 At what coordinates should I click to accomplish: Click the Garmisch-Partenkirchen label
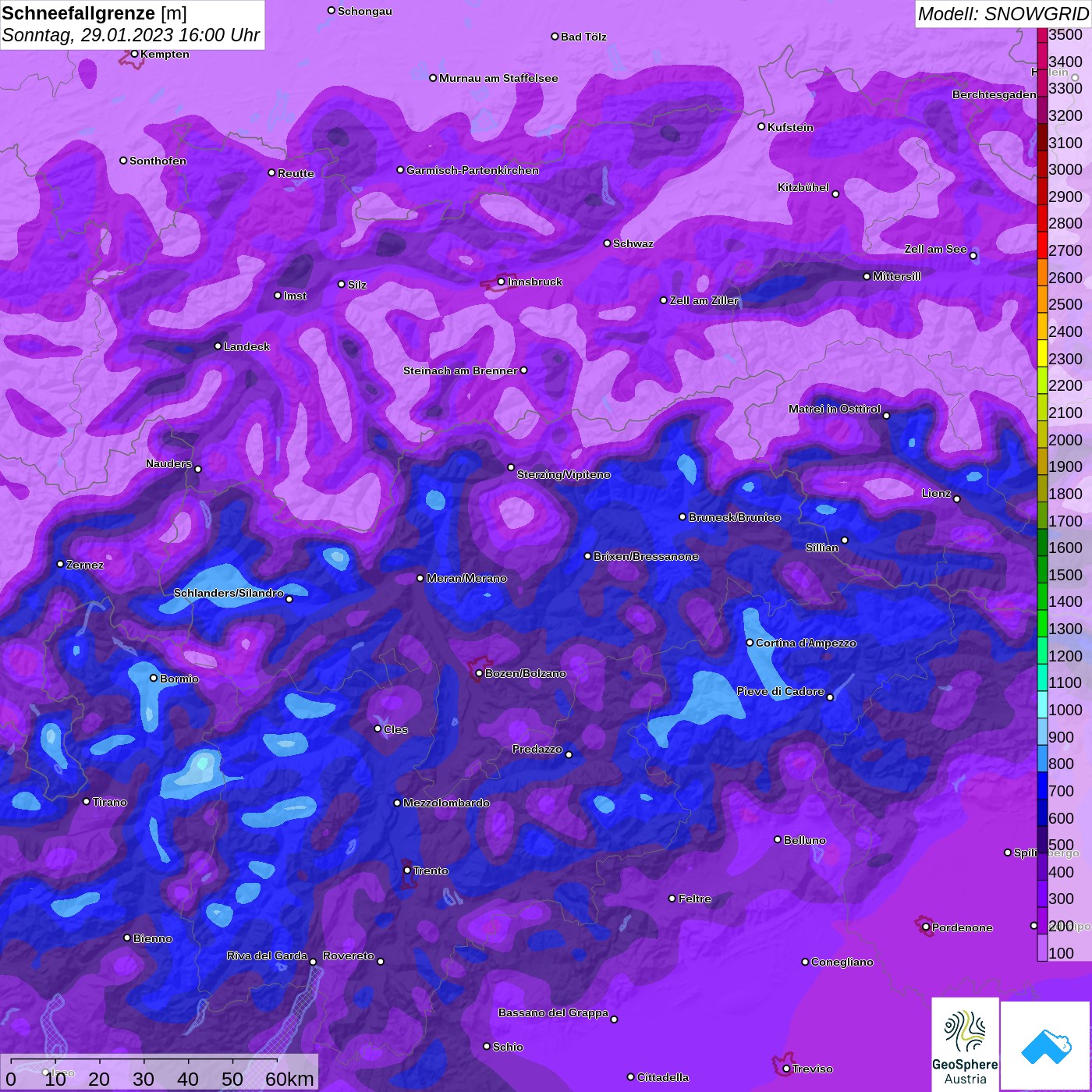473,170
